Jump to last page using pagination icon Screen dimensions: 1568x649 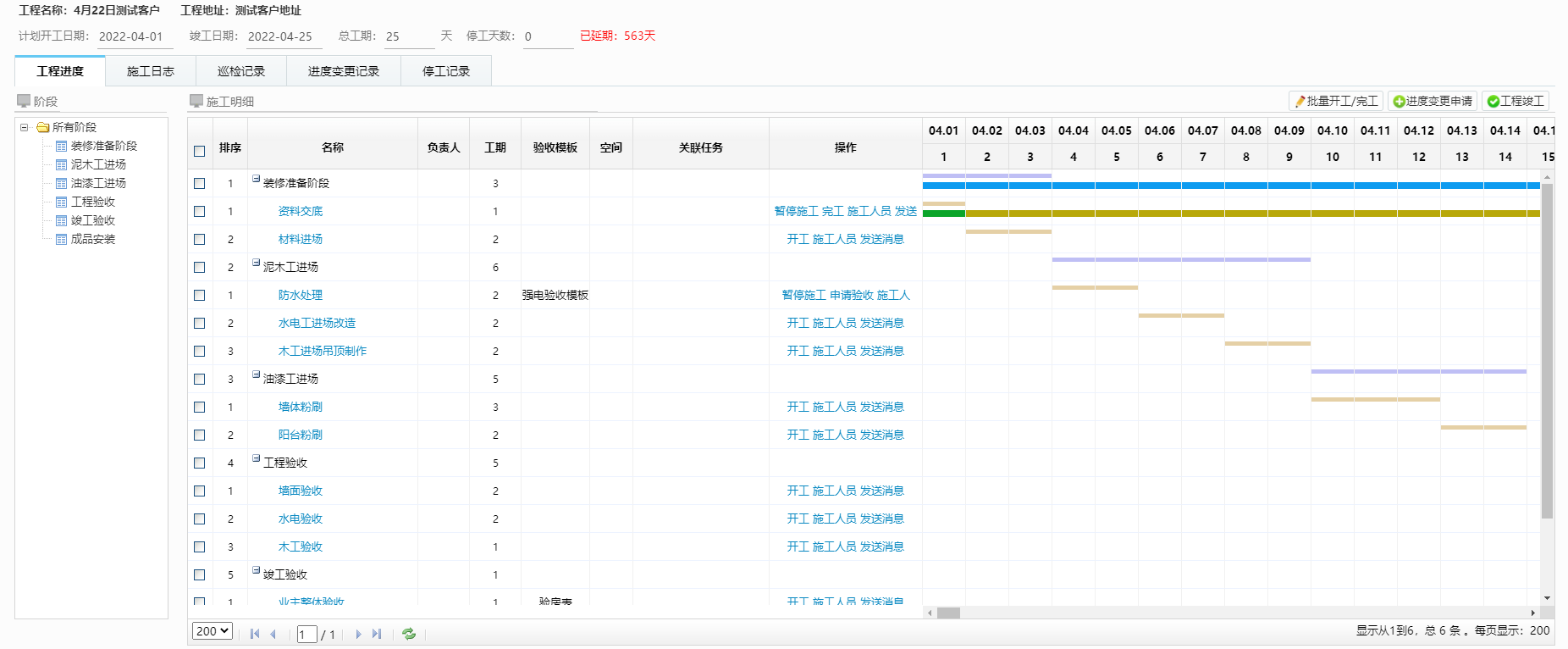coord(377,634)
